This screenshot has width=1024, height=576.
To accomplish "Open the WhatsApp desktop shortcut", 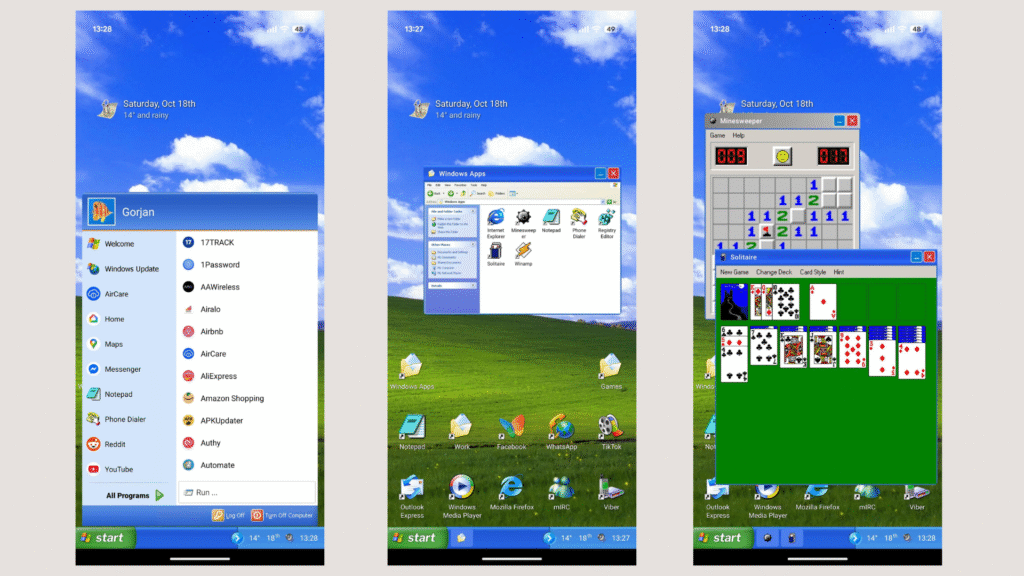I will click(561, 431).
